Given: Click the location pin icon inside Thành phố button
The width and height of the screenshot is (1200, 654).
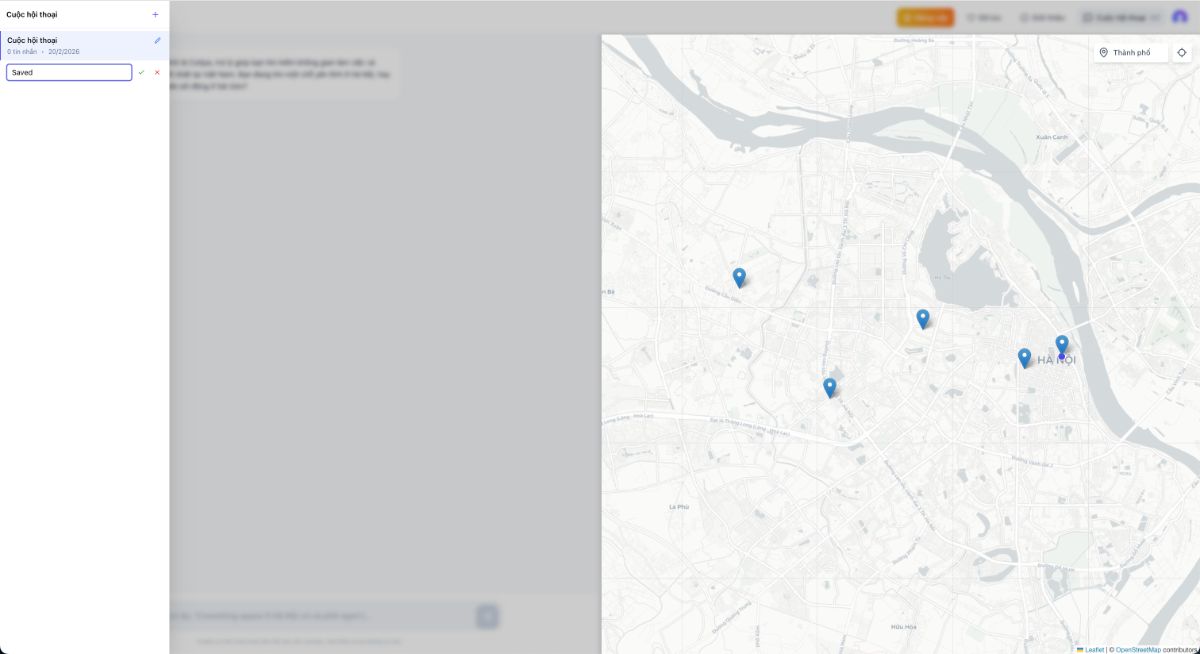Looking at the screenshot, I should point(1104,52).
